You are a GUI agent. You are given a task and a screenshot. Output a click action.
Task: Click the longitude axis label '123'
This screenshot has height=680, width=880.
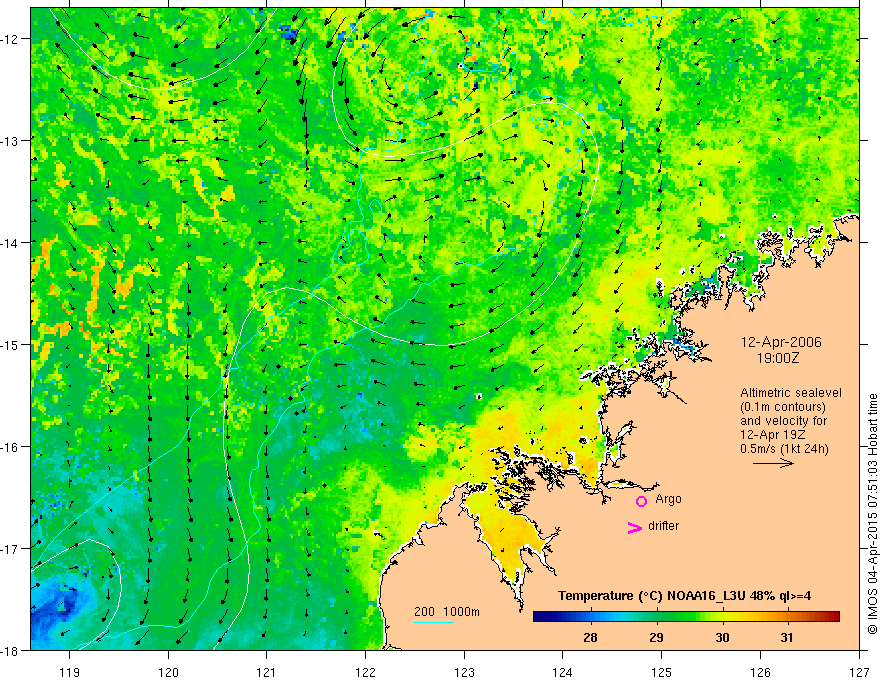tap(464, 672)
